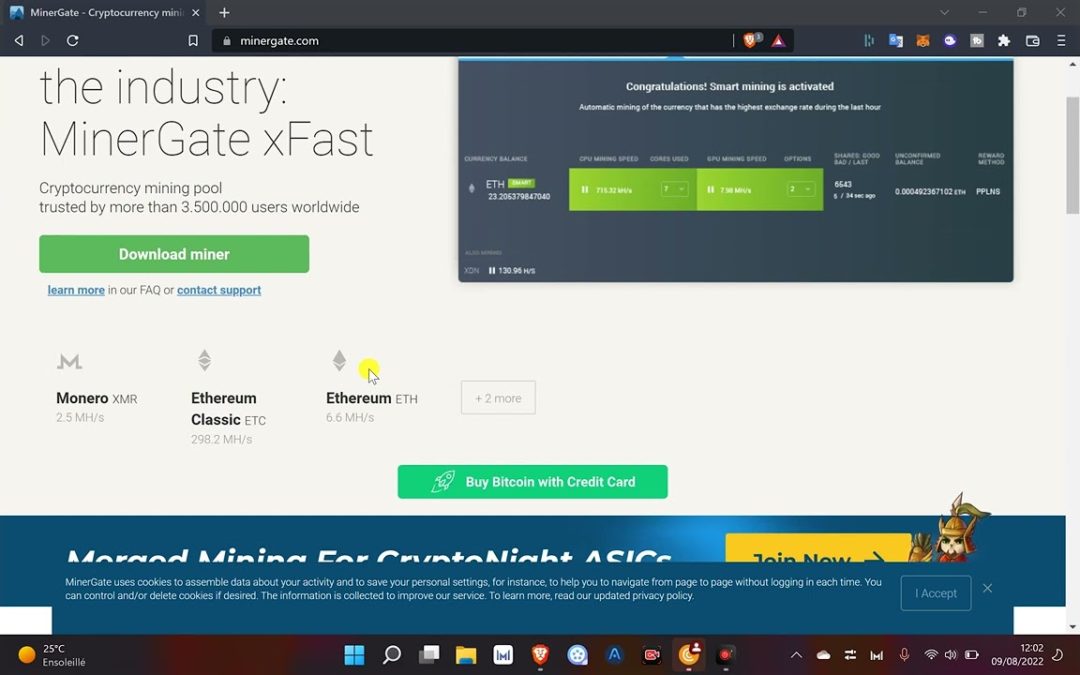Open the clock and date 12:02 panel
This screenshot has height=675, width=1080.
[x=1017, y=655]
